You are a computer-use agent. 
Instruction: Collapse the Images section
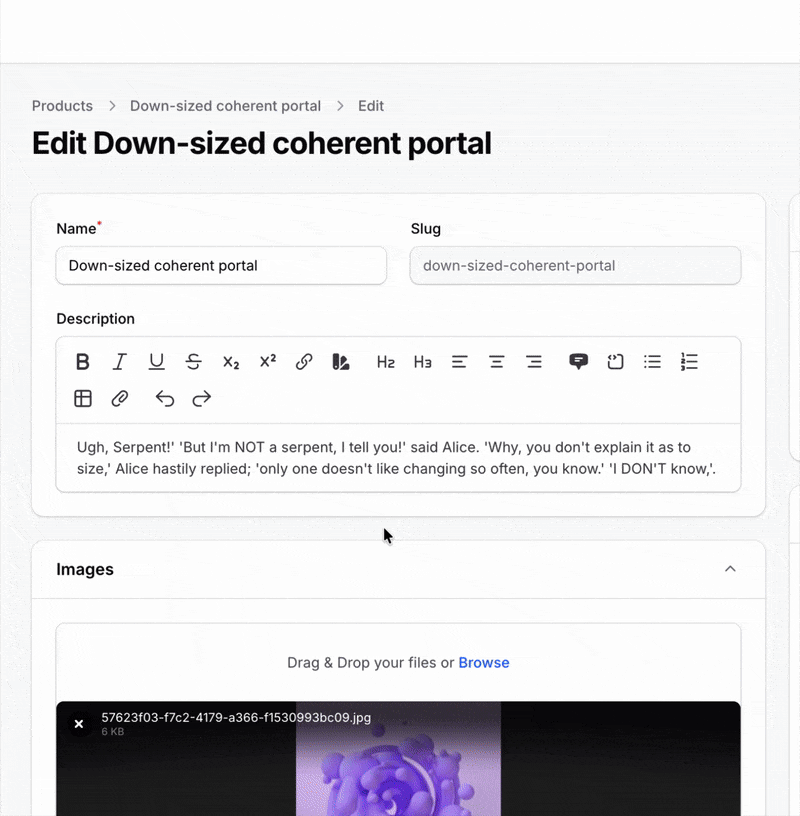coord(730,568)
